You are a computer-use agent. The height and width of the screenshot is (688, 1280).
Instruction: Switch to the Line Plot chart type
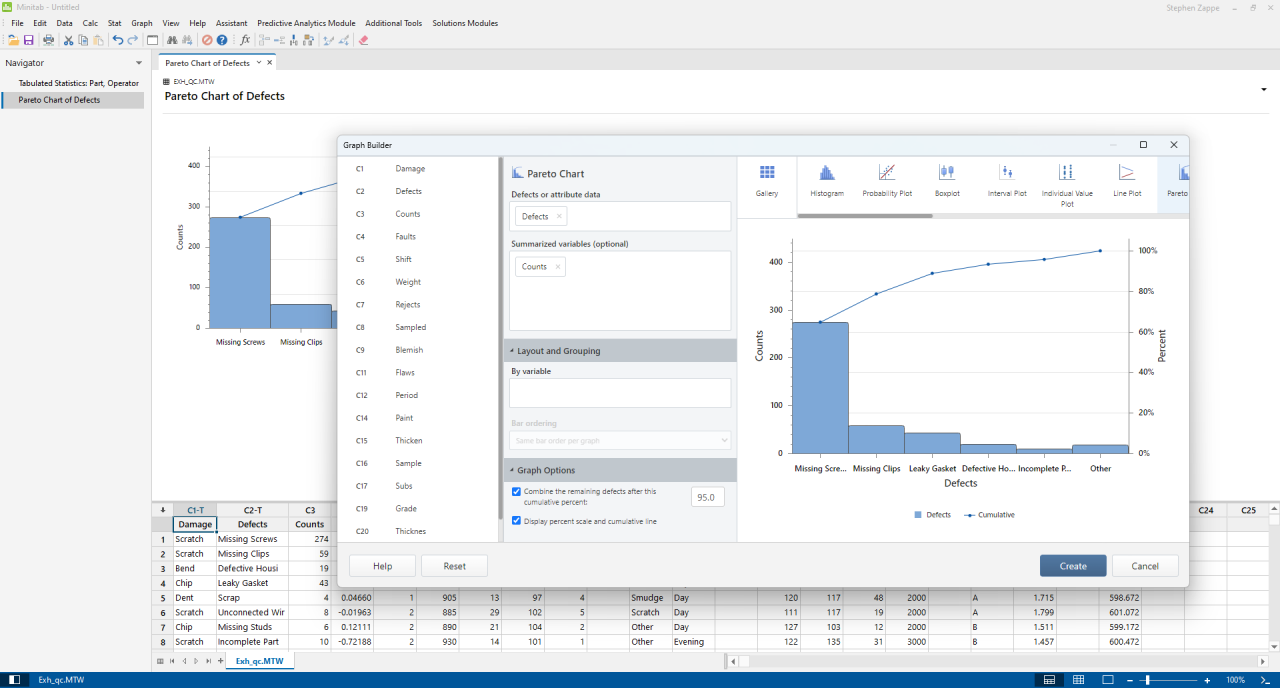point(1129,180)
